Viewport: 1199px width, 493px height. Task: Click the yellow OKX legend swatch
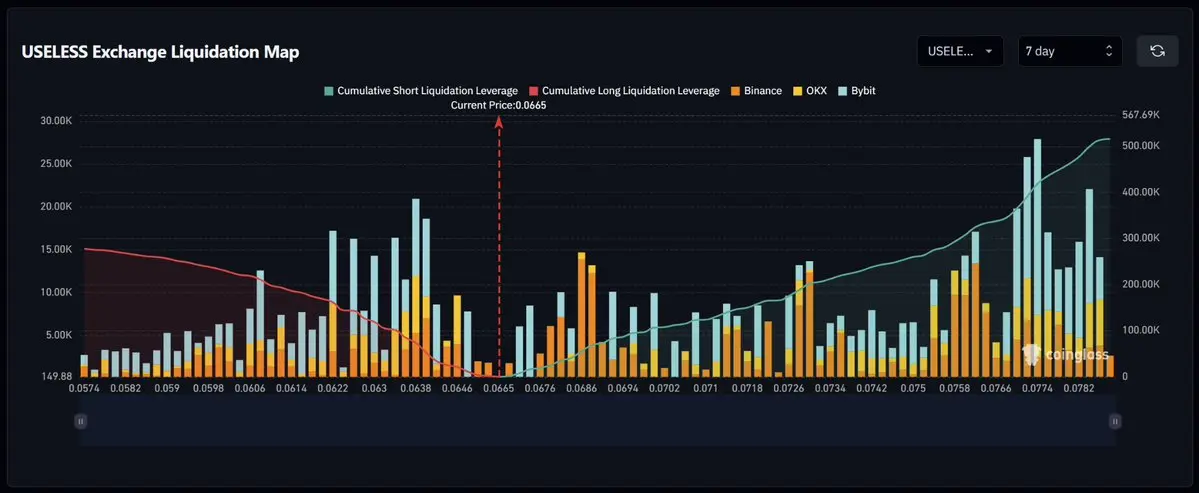click(x=797, y=91)
